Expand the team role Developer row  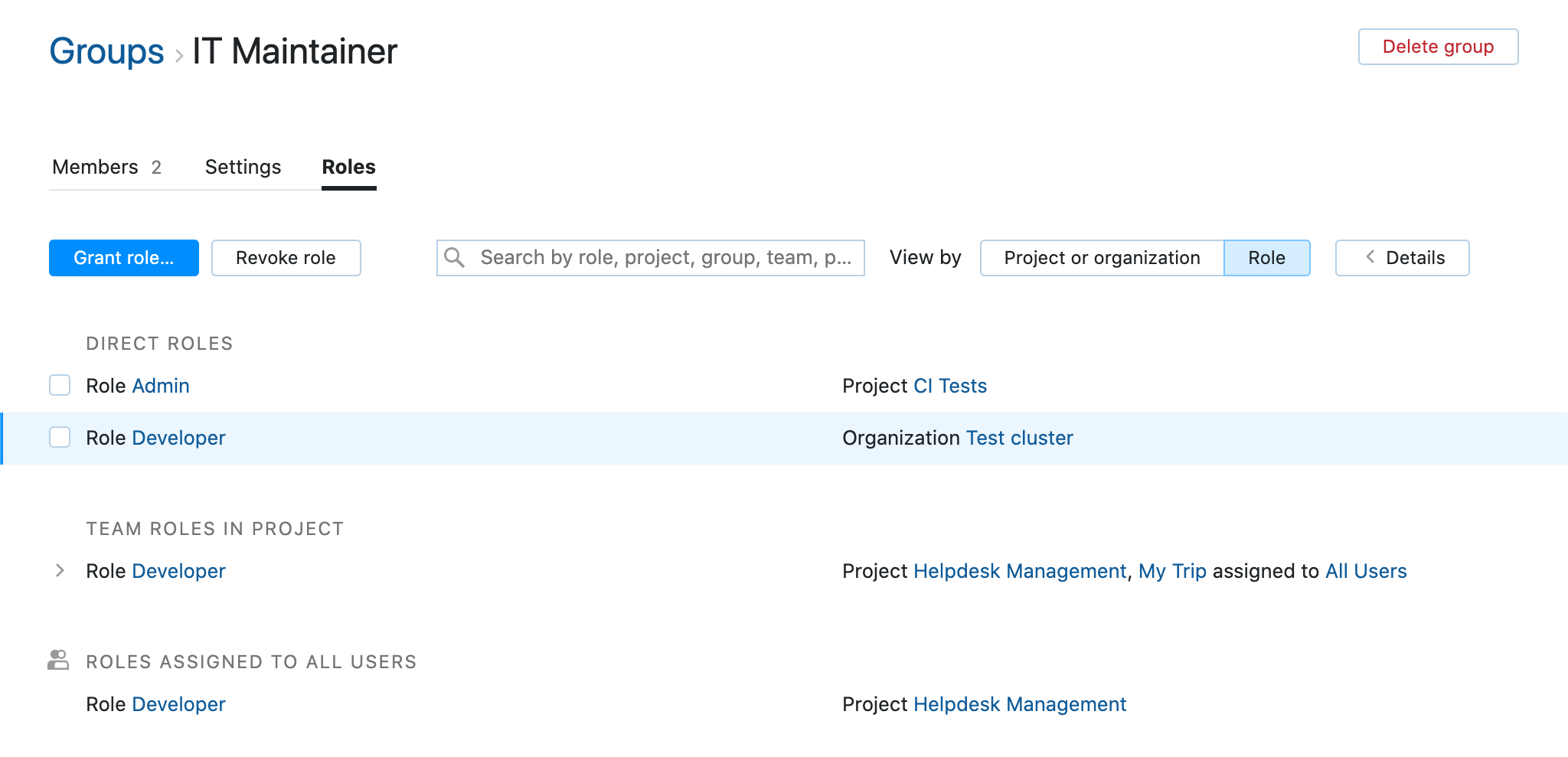(x=60, y=570)
